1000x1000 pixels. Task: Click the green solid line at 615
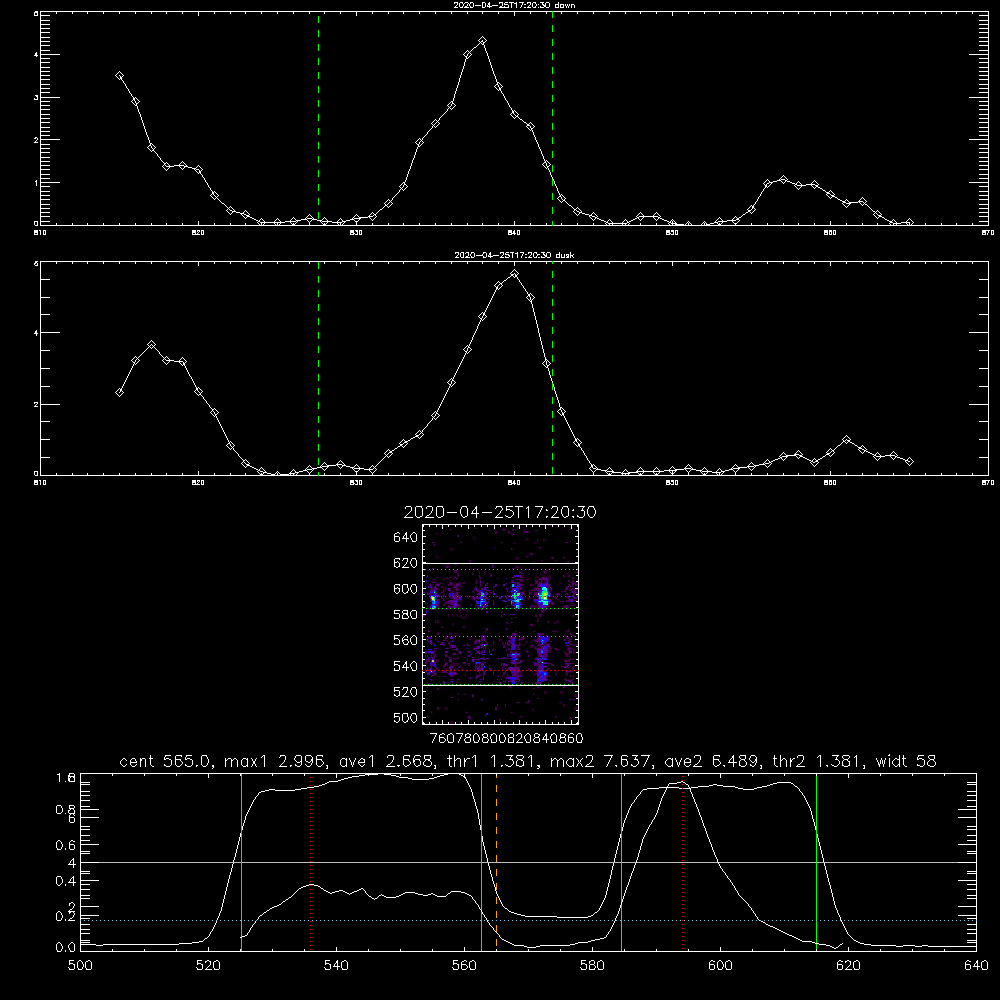816,862
